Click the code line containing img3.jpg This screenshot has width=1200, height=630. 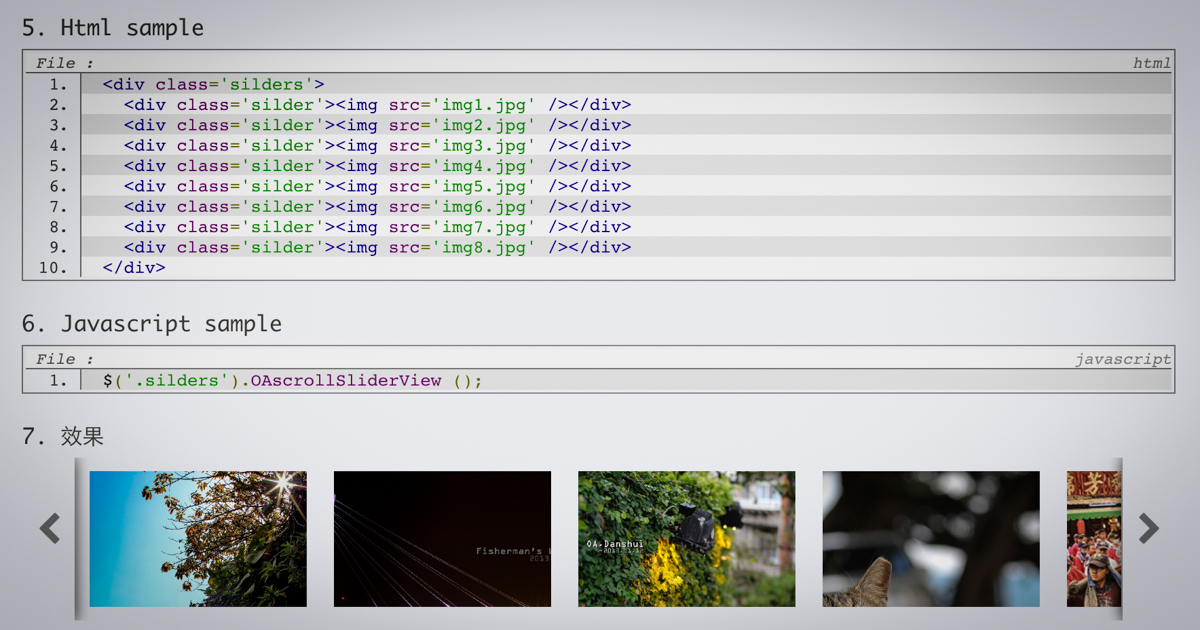pyautogui.click(x=626, y=145)
